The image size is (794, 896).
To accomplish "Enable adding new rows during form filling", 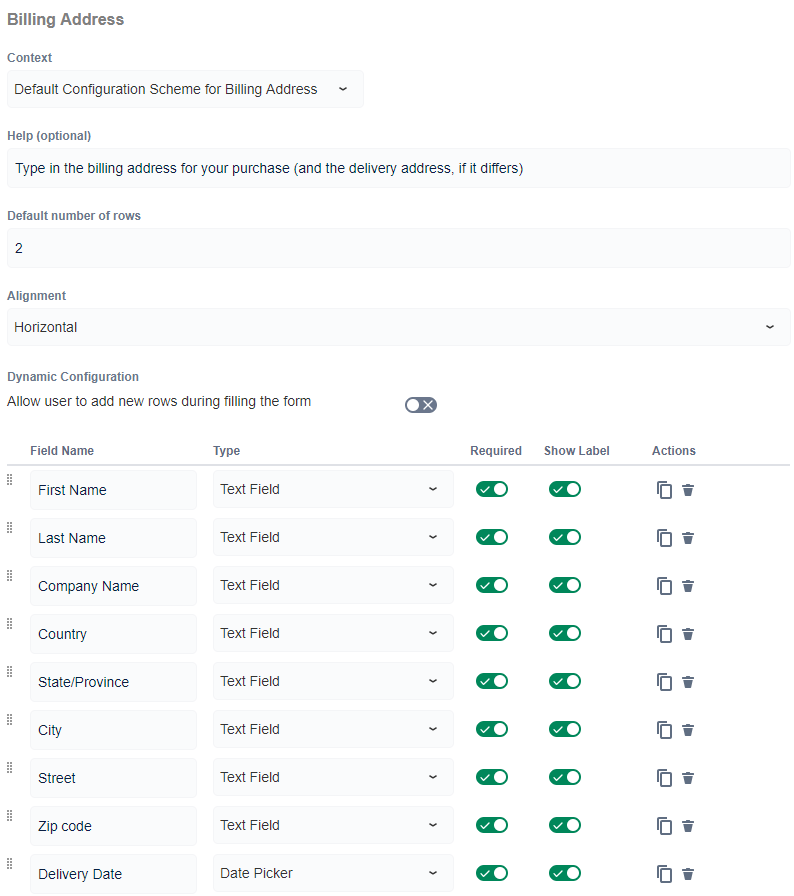I will coord(420,405).
